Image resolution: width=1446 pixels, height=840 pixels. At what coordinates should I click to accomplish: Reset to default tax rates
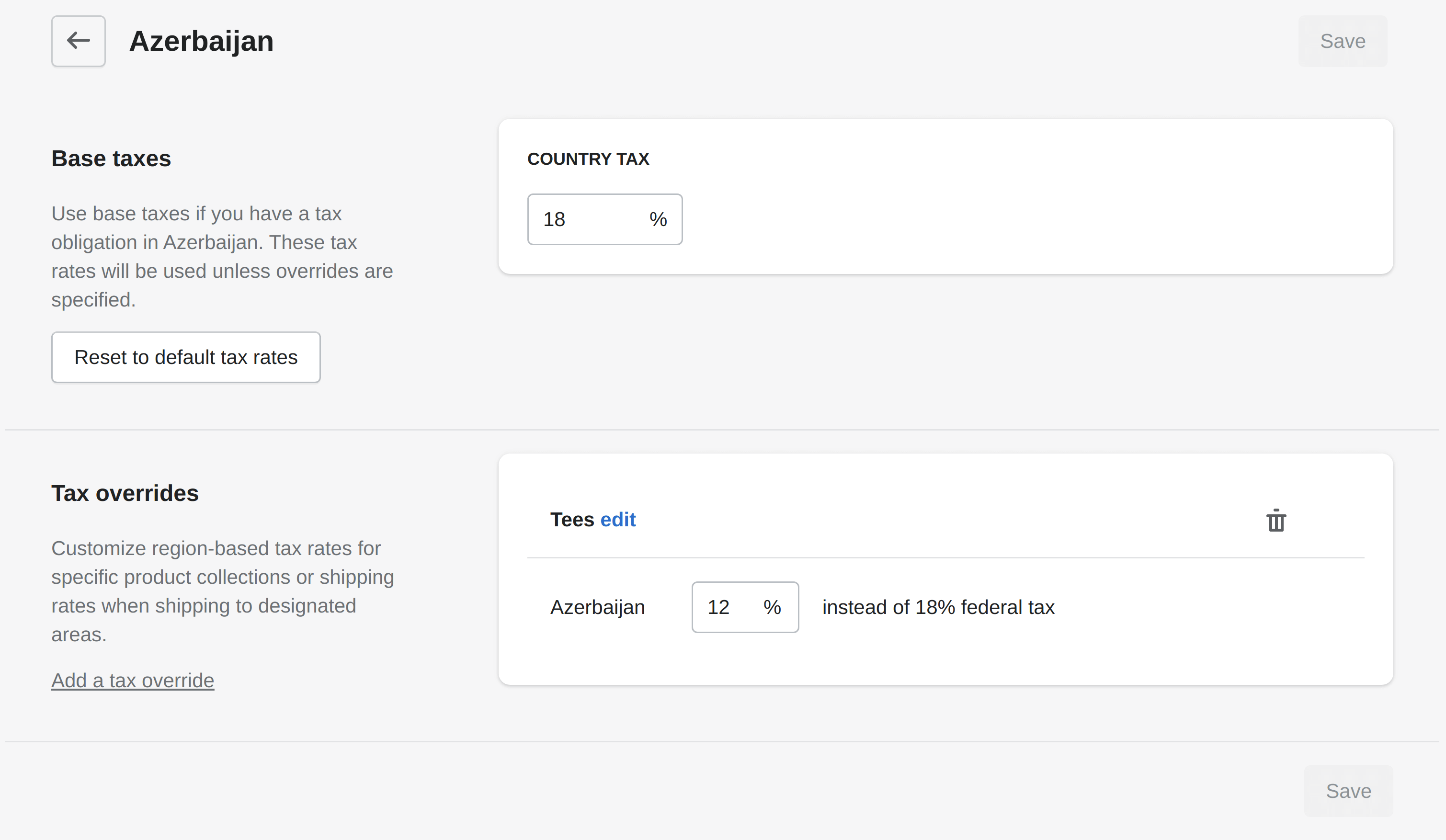(186, 357)
